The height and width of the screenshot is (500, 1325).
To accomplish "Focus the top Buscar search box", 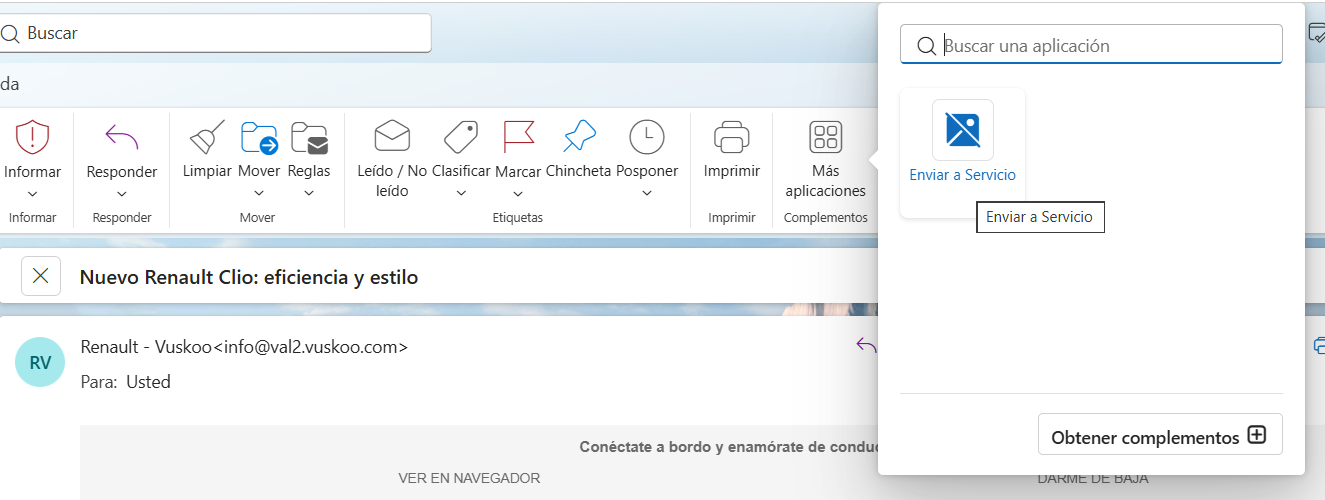I will 215,33.
